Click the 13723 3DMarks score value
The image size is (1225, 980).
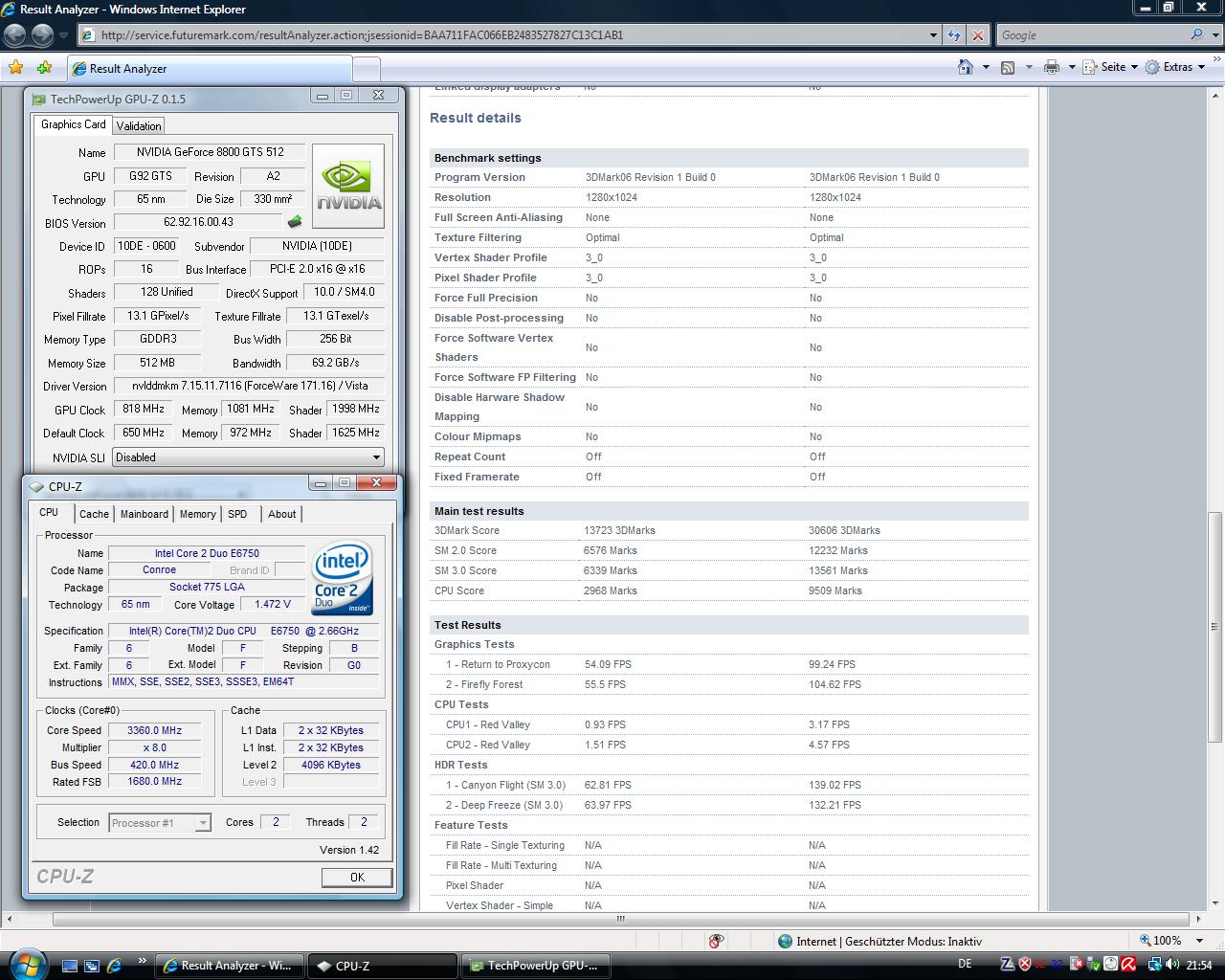tap(619, 530)
